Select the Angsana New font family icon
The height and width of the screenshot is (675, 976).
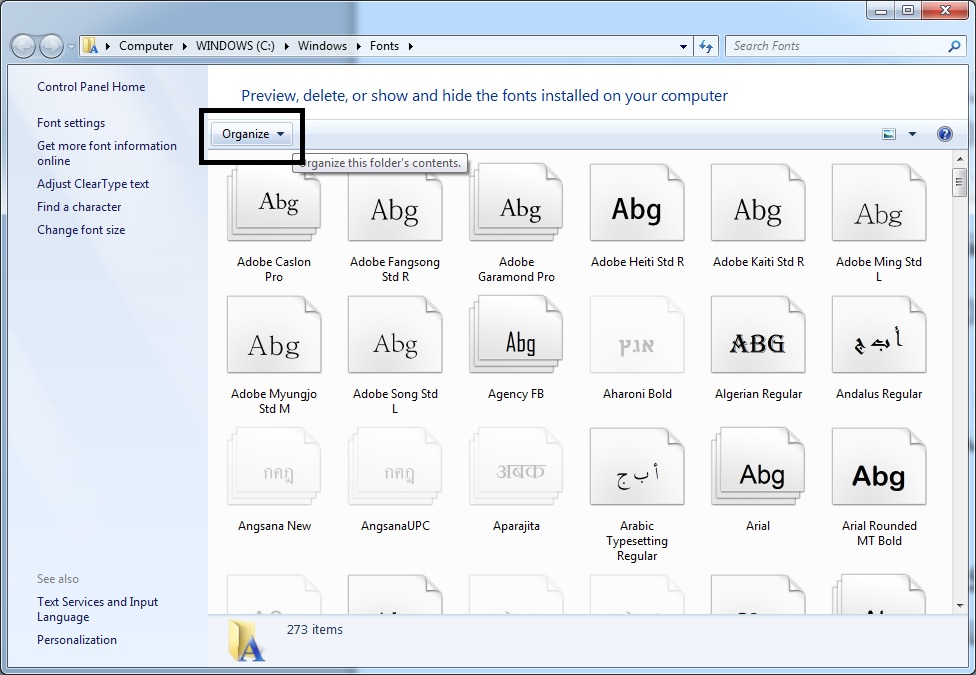[274, 466]
